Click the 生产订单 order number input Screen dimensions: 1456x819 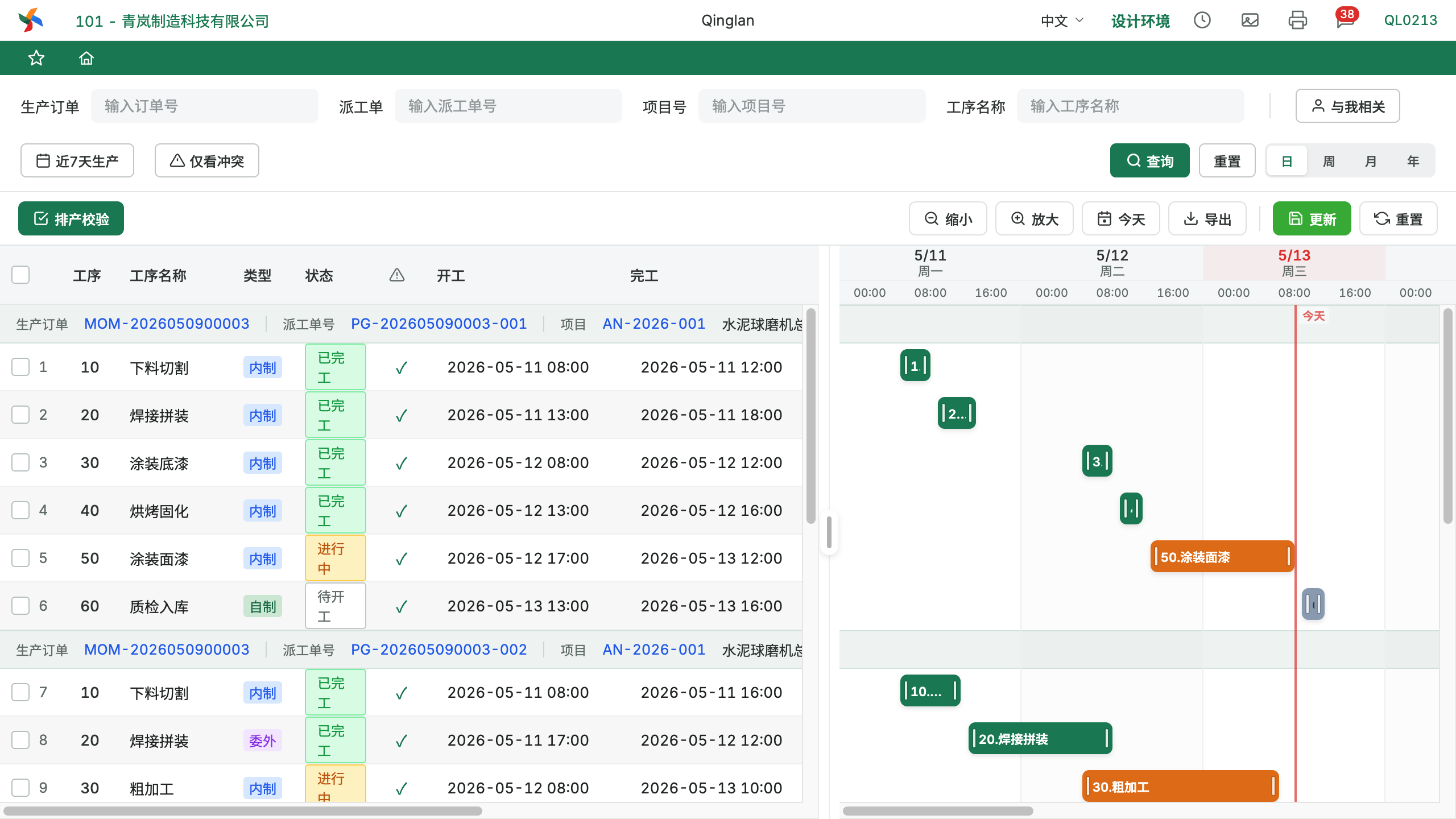click(205, 106)
